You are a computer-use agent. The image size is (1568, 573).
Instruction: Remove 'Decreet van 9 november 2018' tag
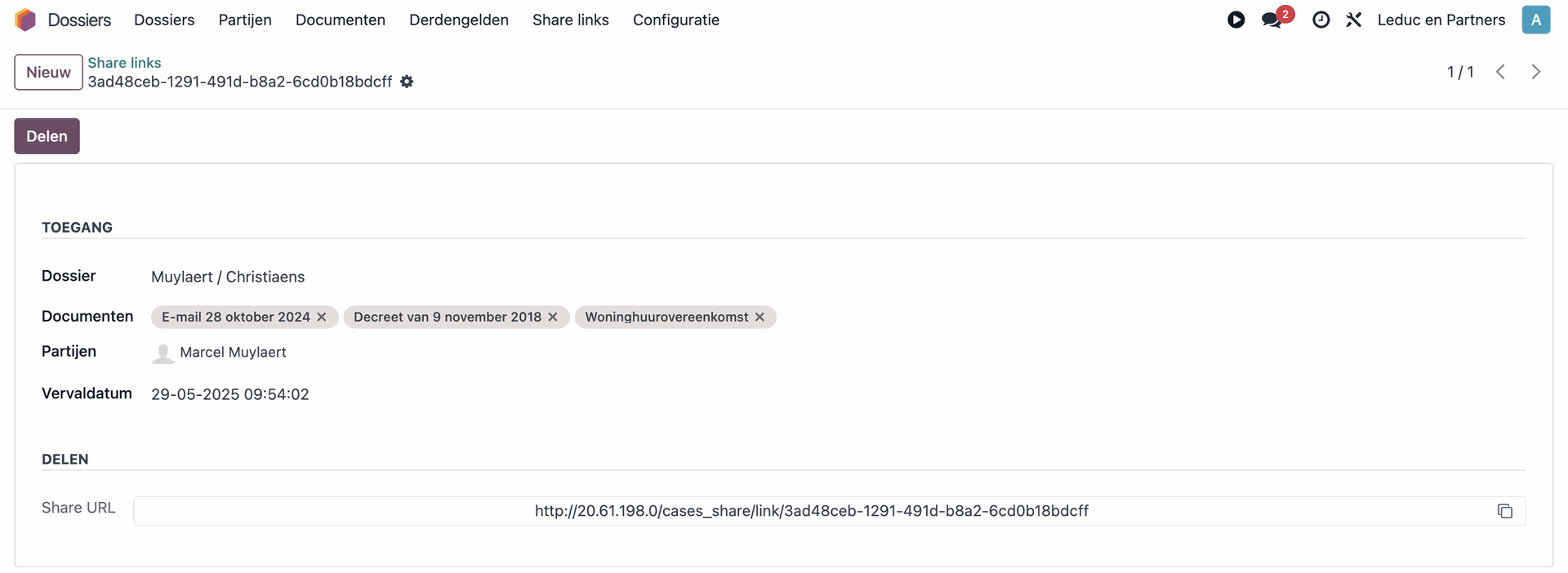[x=553, y=317]
